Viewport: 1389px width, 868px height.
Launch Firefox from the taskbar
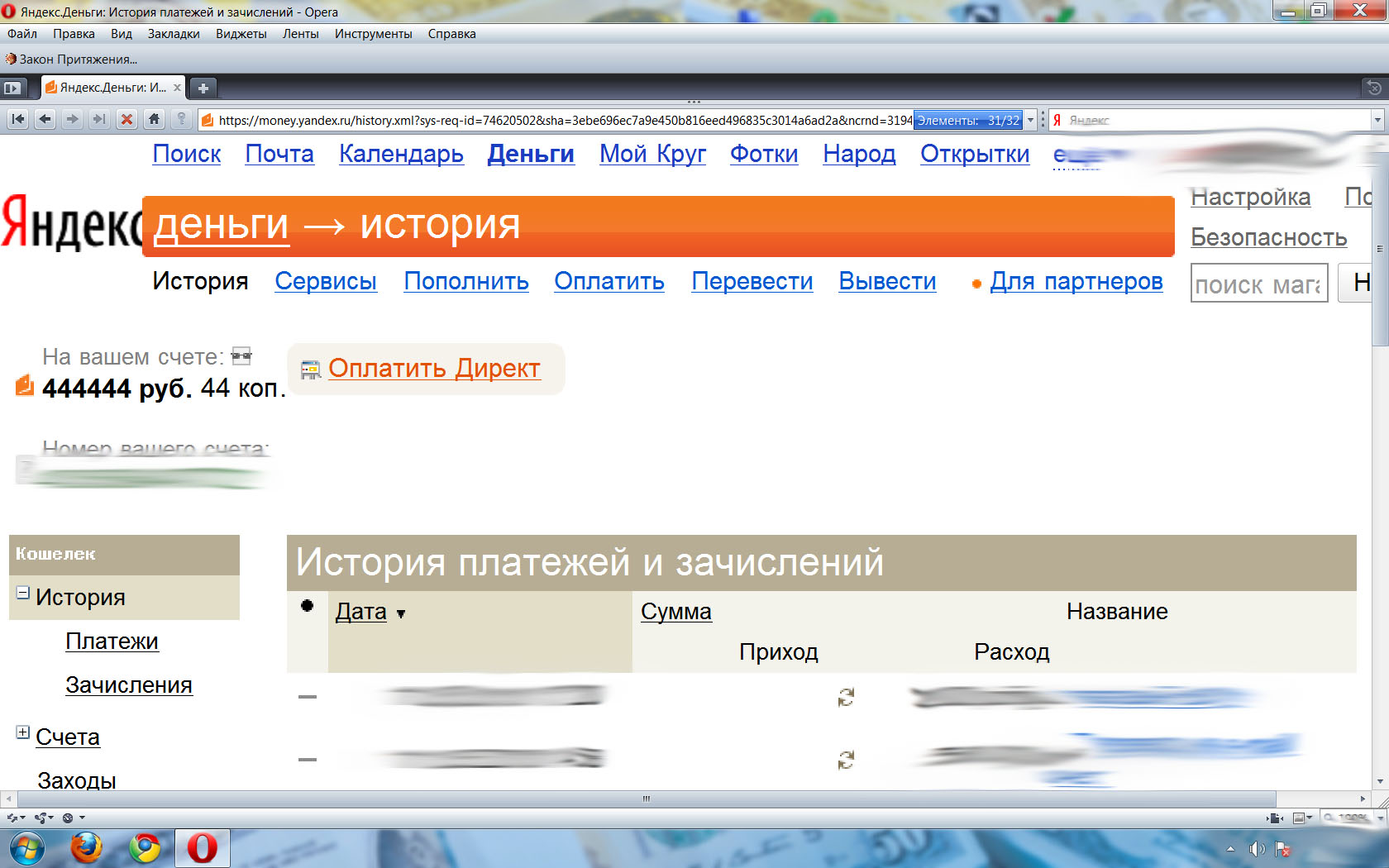(x=86, y=848)
